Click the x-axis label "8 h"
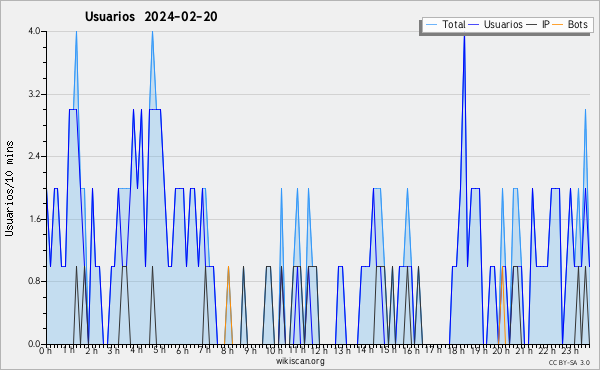Screen dimensions: 600x370 pos(227,351)
